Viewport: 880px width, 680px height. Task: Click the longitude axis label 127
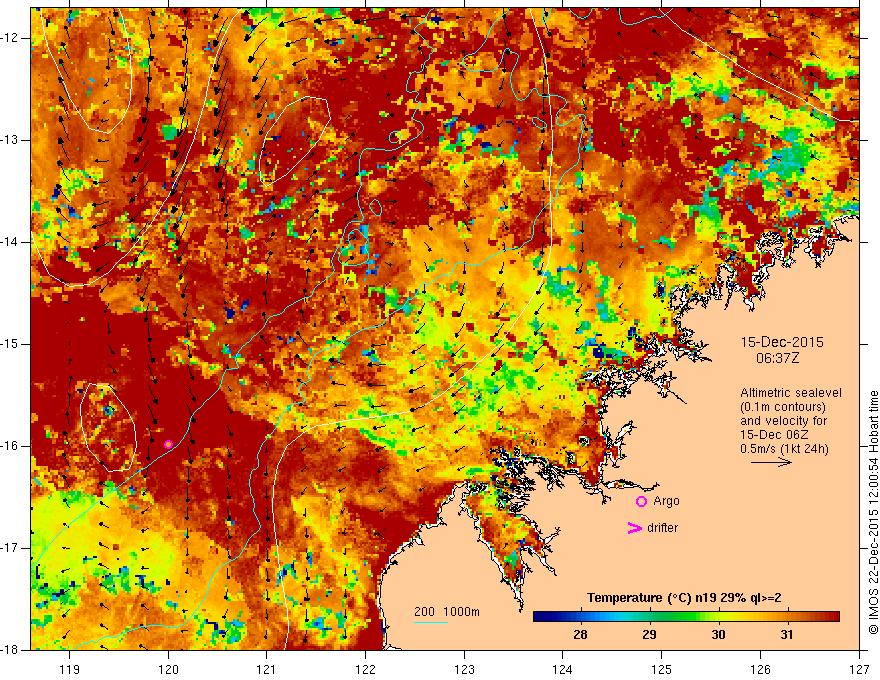coord(859,669)
